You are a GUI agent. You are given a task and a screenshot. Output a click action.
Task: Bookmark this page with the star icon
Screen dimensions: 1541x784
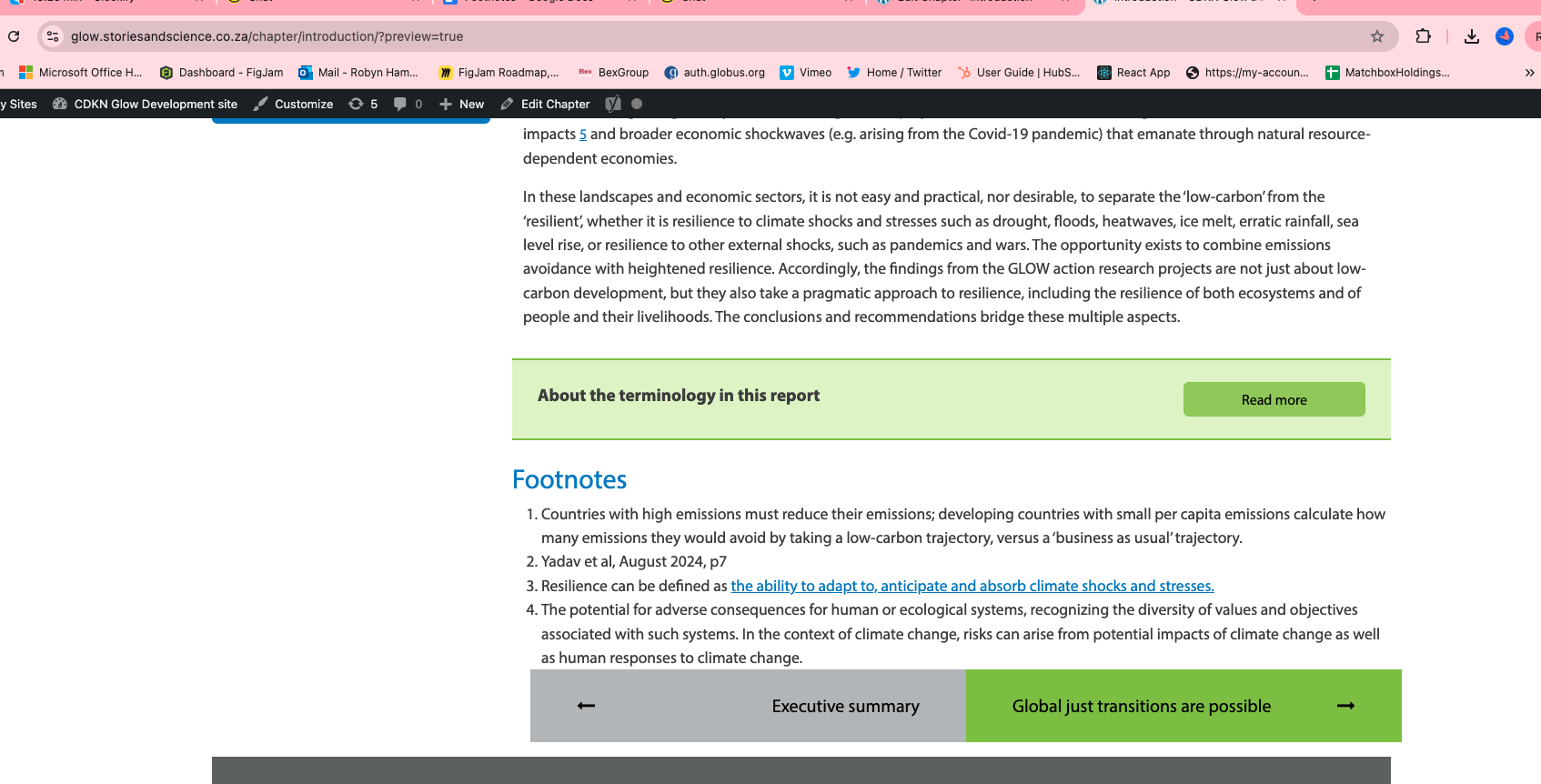click(x=1376, y=36)
